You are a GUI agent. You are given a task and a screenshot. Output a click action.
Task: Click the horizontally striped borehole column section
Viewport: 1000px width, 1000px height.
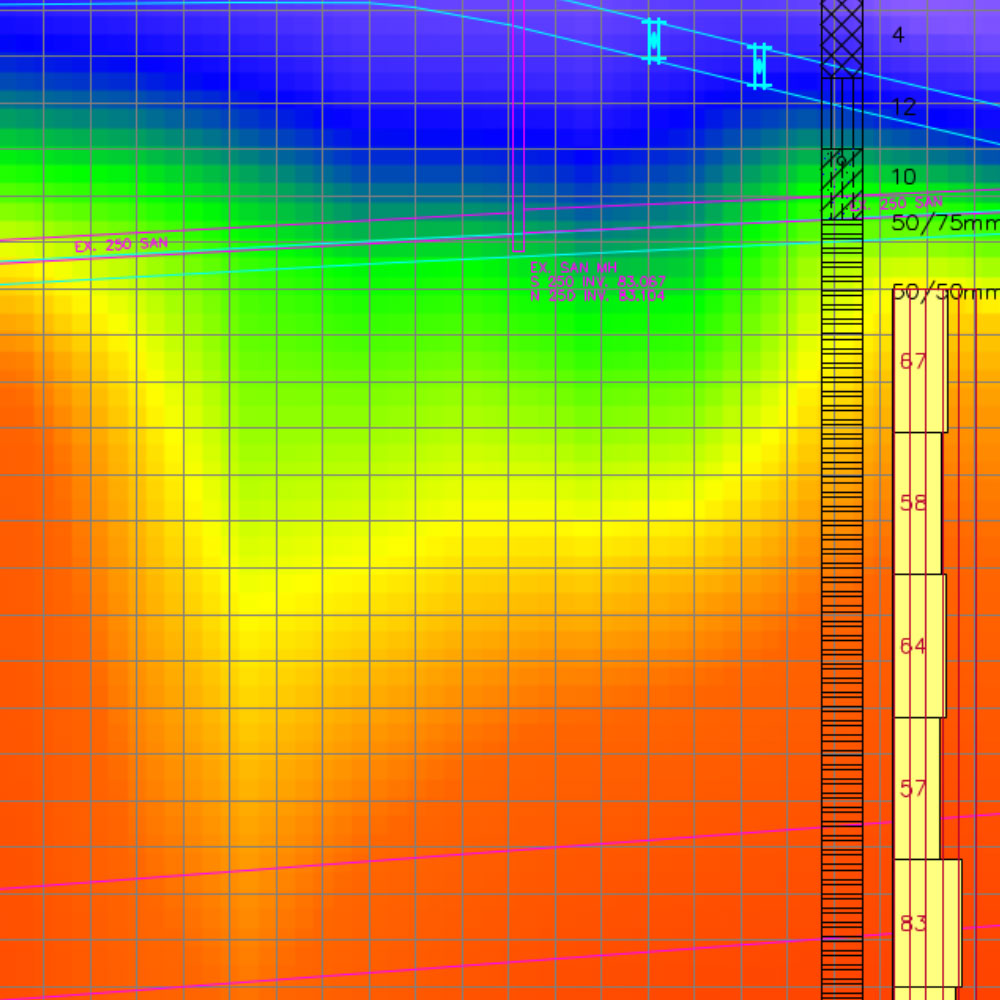pos(842,600)
